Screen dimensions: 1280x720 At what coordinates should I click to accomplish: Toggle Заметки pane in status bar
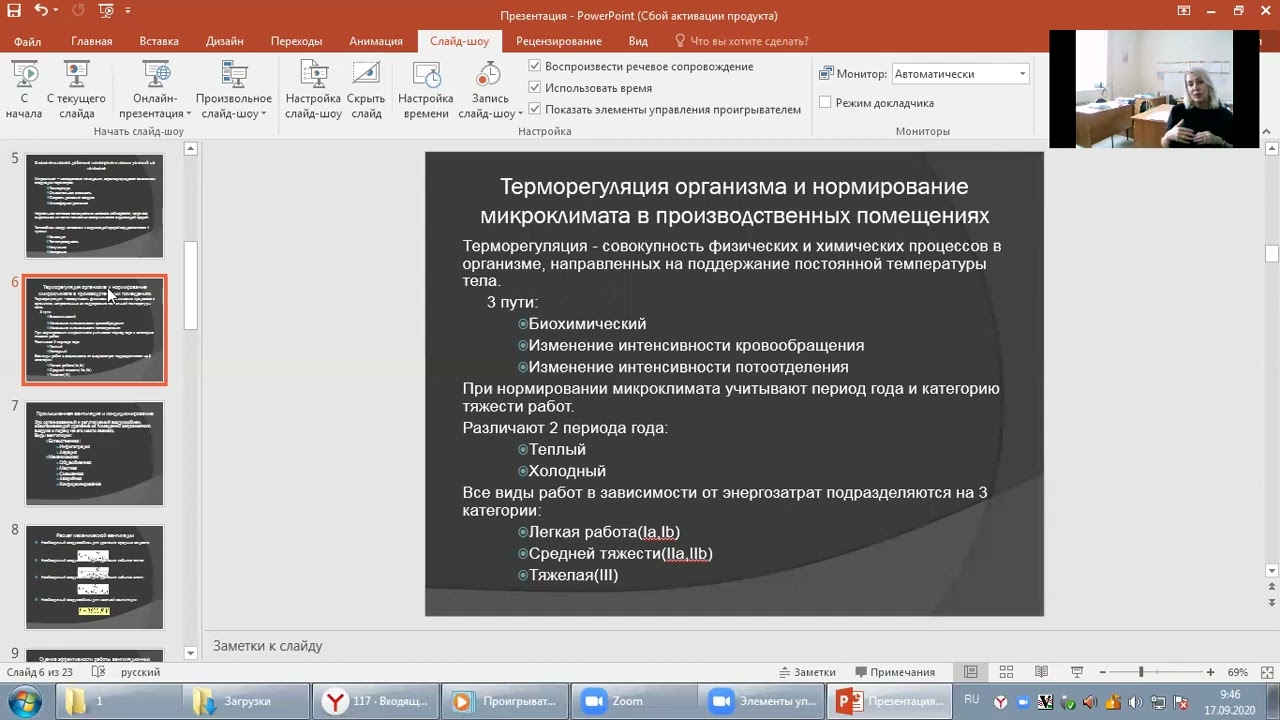coord(808,672)
